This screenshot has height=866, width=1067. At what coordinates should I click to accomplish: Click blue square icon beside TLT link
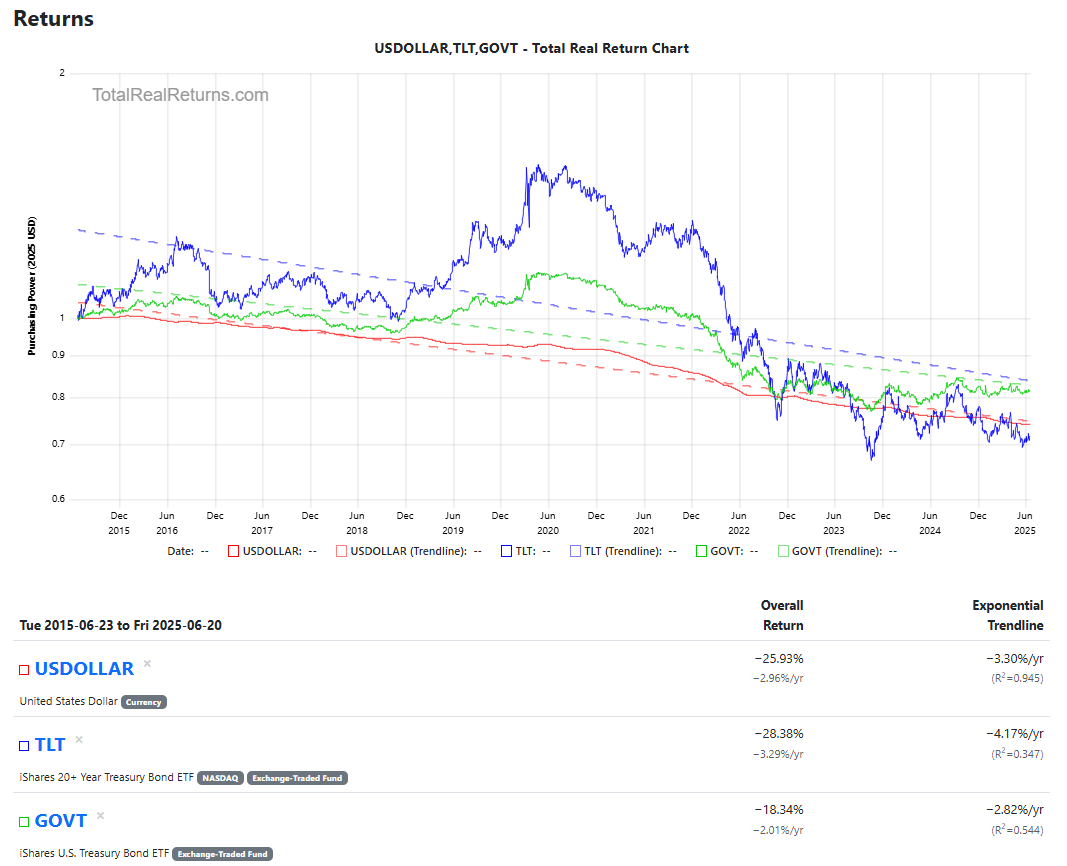24,746
